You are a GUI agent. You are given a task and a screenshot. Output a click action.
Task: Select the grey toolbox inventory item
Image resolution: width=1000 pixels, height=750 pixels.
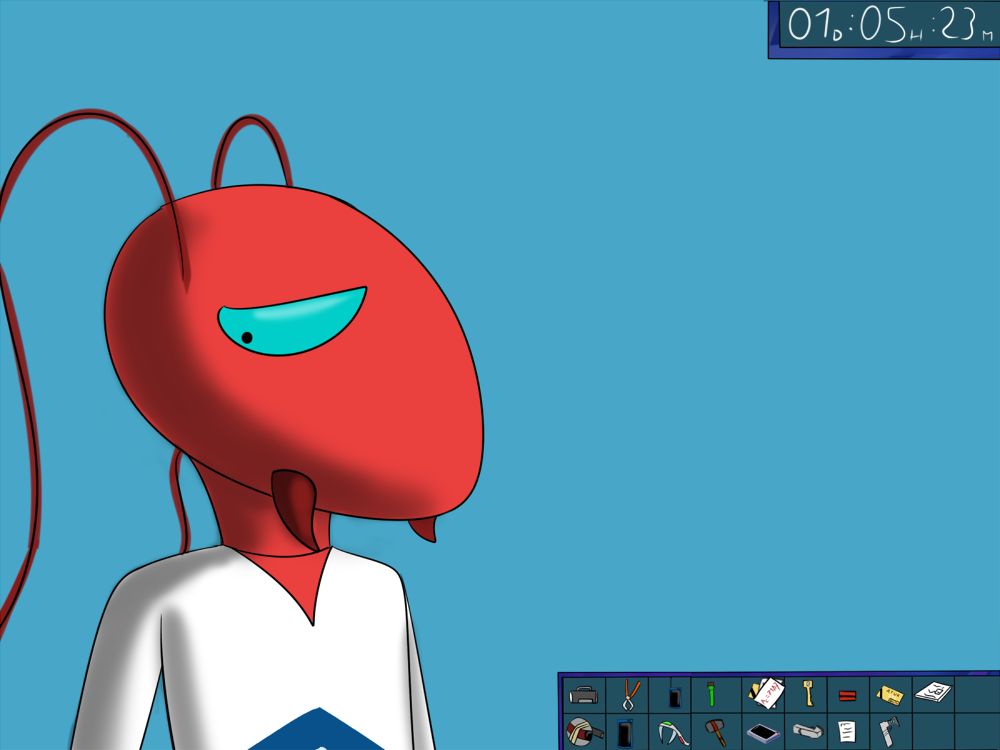point(584,694)
